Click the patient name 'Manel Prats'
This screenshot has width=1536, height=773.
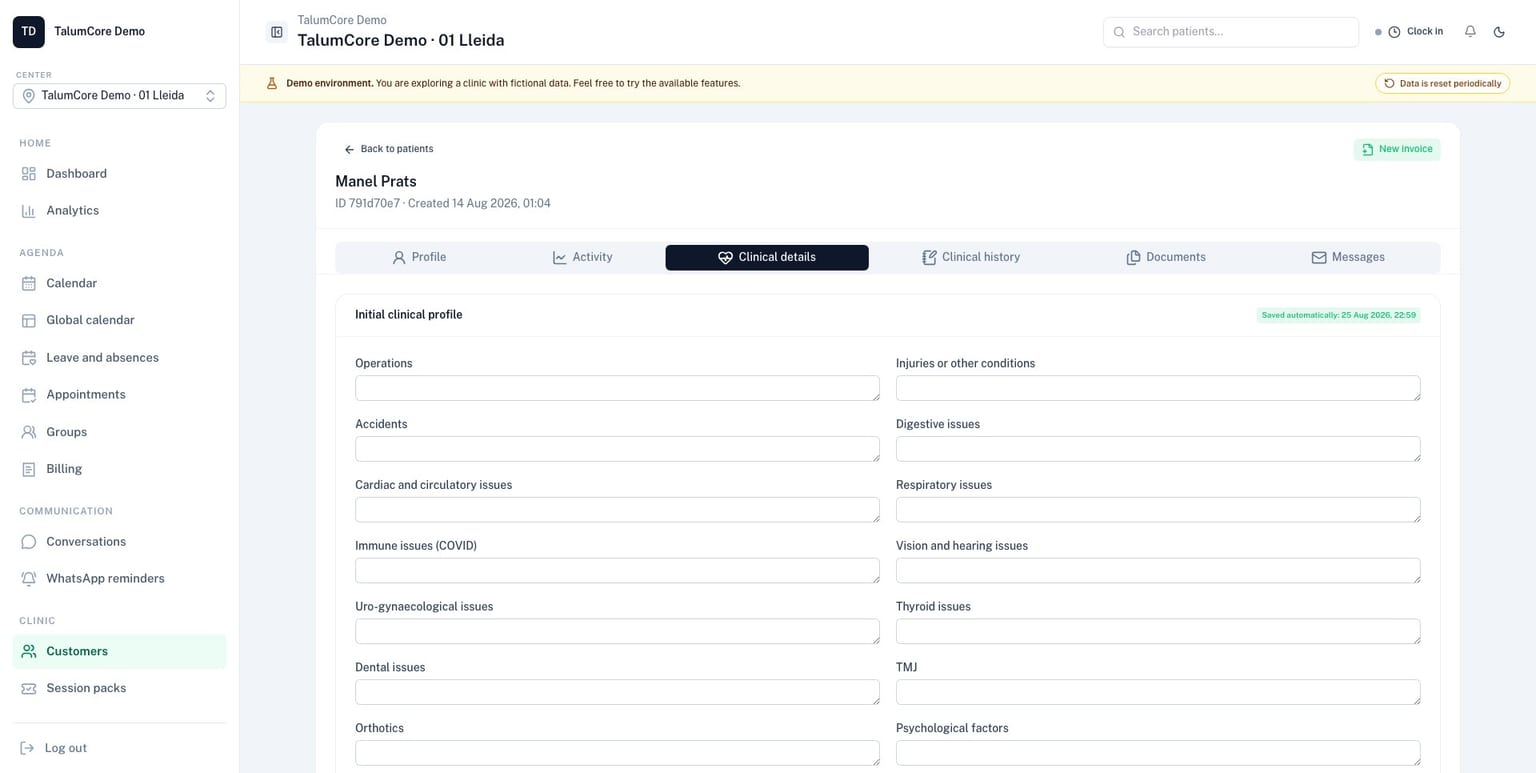(x=376, y=181)
